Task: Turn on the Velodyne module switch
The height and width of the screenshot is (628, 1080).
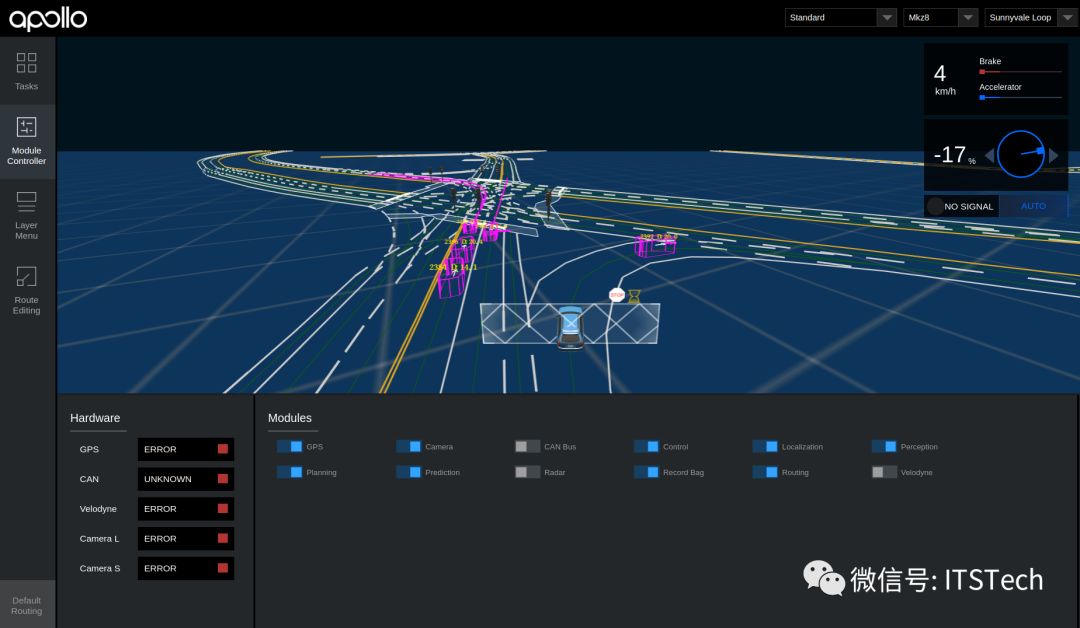Action: 884,472
